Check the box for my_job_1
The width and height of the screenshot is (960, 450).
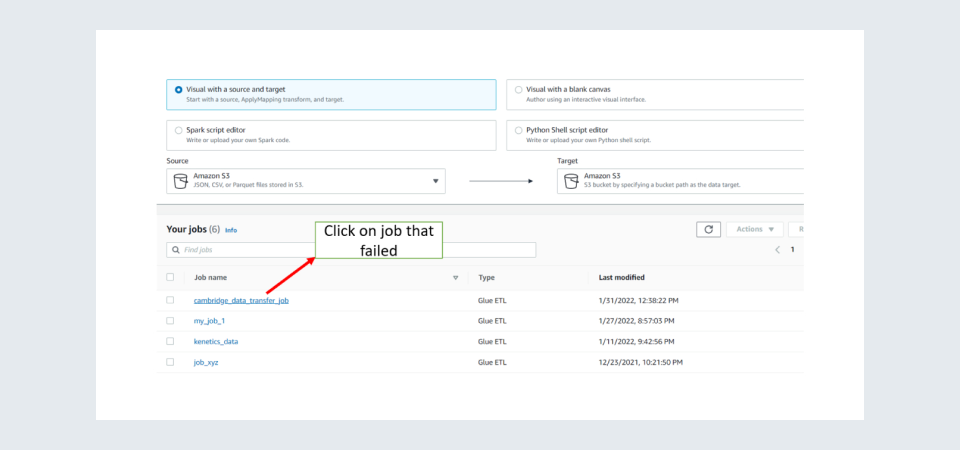click(x=170, y=321)
